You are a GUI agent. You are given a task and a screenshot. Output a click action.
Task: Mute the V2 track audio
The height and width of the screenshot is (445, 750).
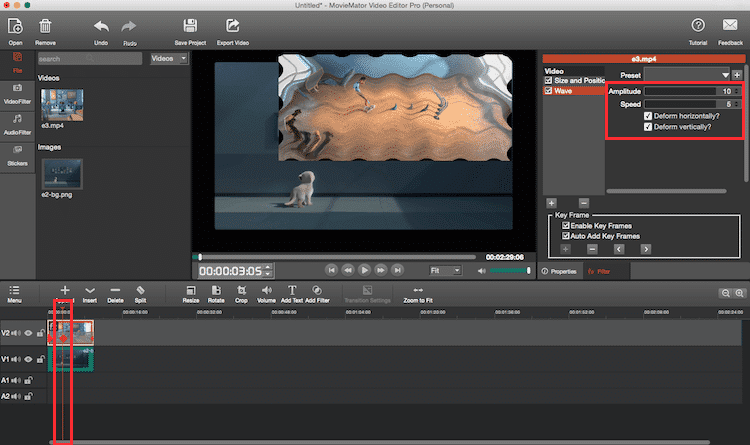16,333
